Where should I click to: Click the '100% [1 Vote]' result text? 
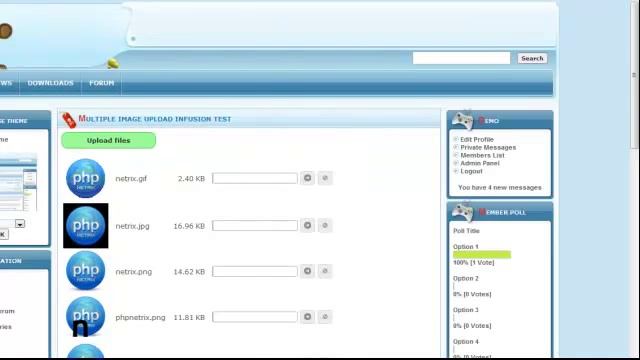(473, 262)
